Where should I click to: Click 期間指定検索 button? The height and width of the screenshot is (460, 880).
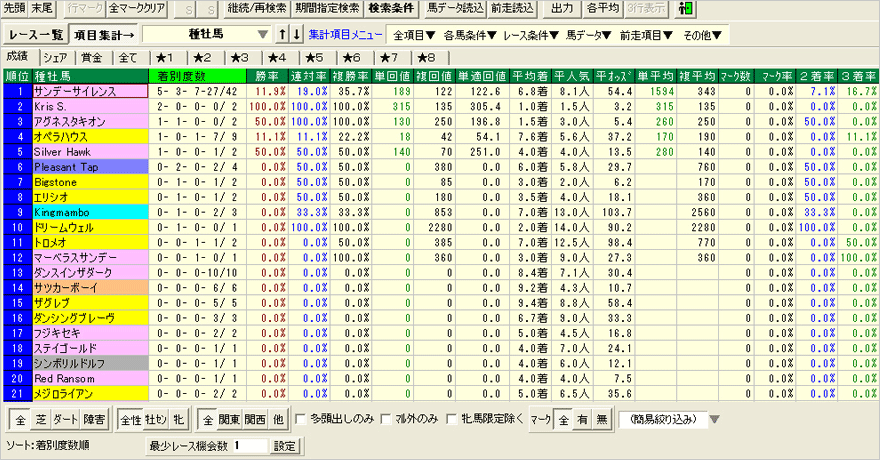click(328, 8)
